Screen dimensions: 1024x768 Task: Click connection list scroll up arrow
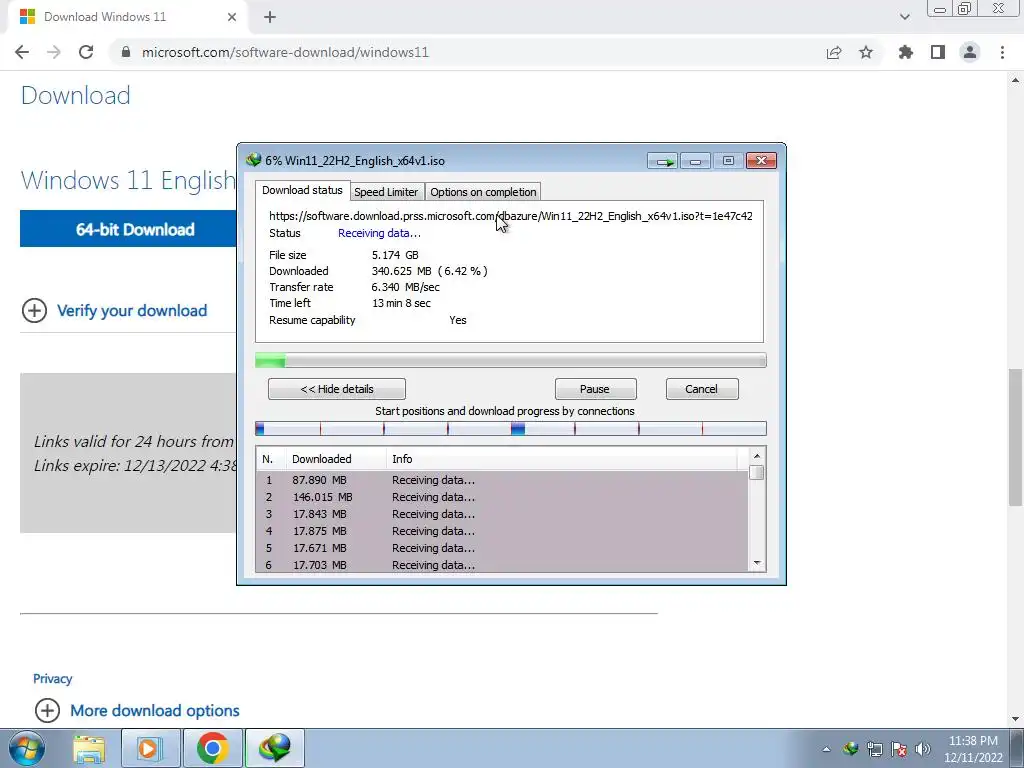pos(757,456)
